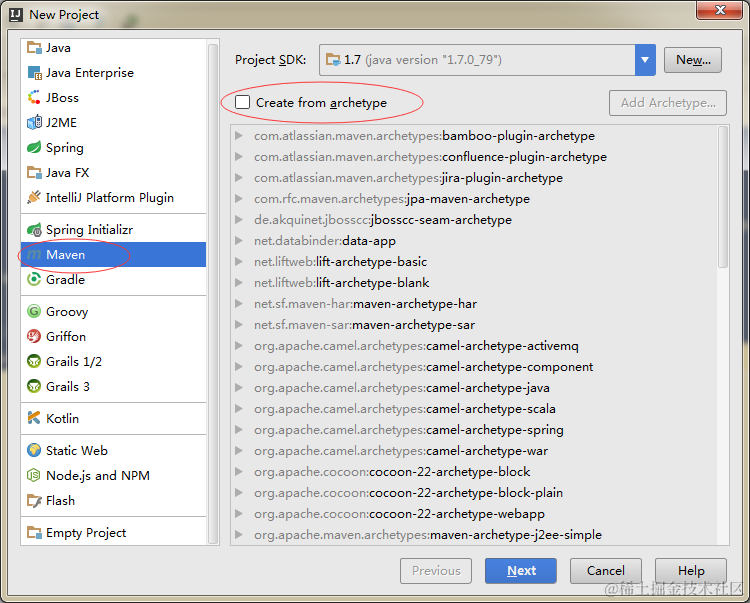Click the Next button
This screenshot has width=750, height=603.
521,570
